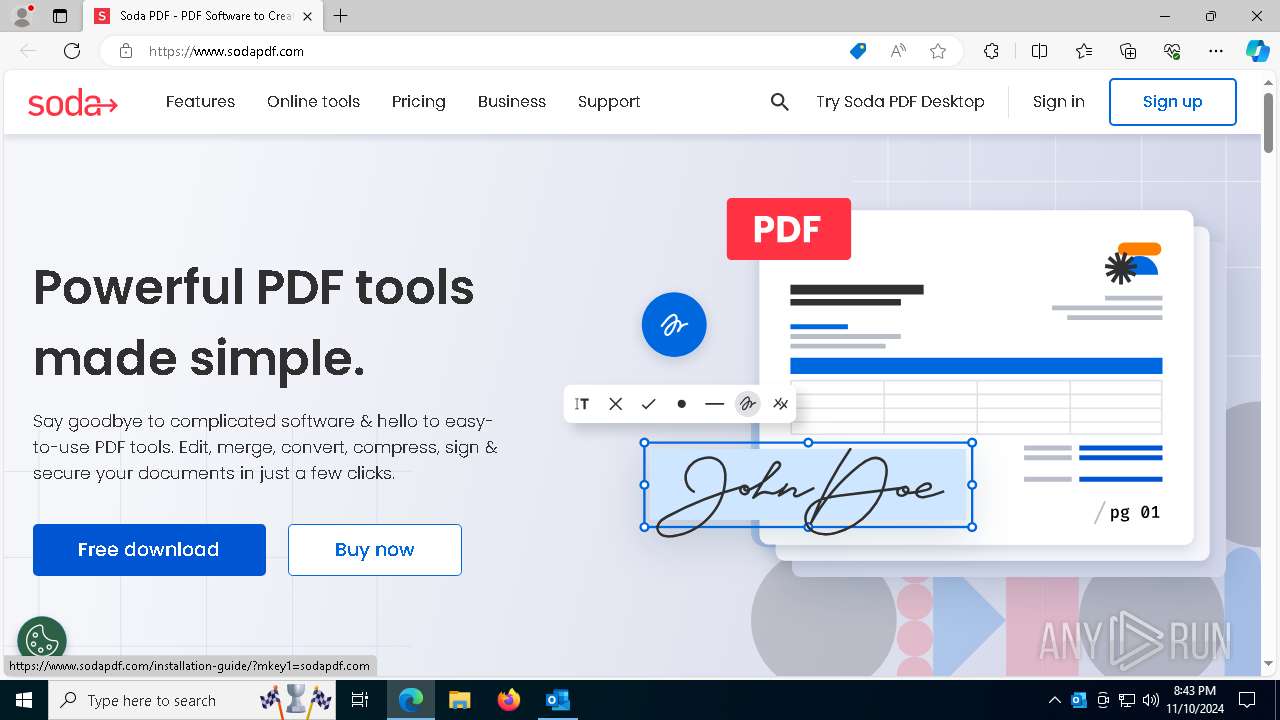The width and height of the screenshot is (1280, 720).
Task: Refresh the page in the browser
Action: click(x=72, y=51)
